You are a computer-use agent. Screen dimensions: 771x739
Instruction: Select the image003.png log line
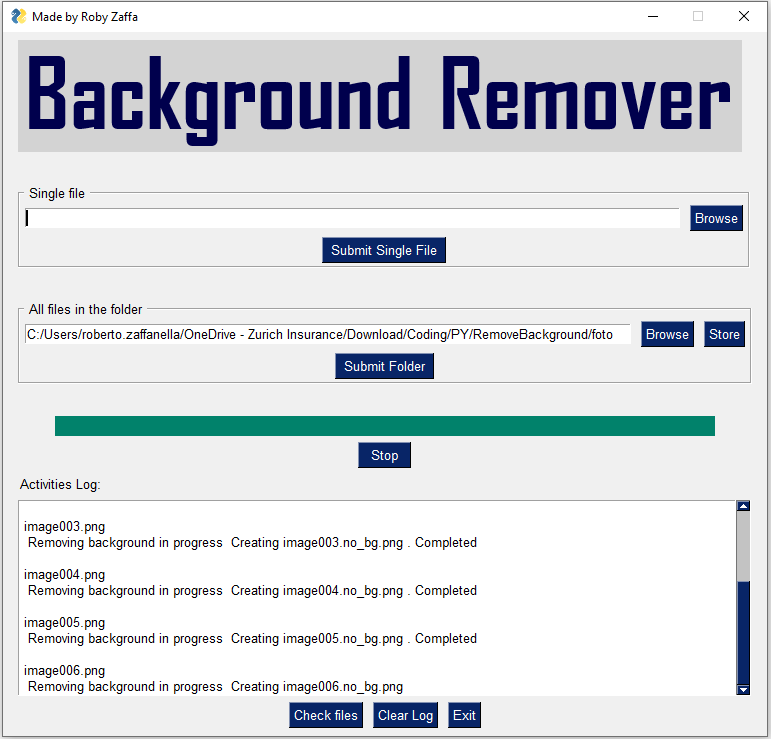pyautogui.click(x=64, y=527)
